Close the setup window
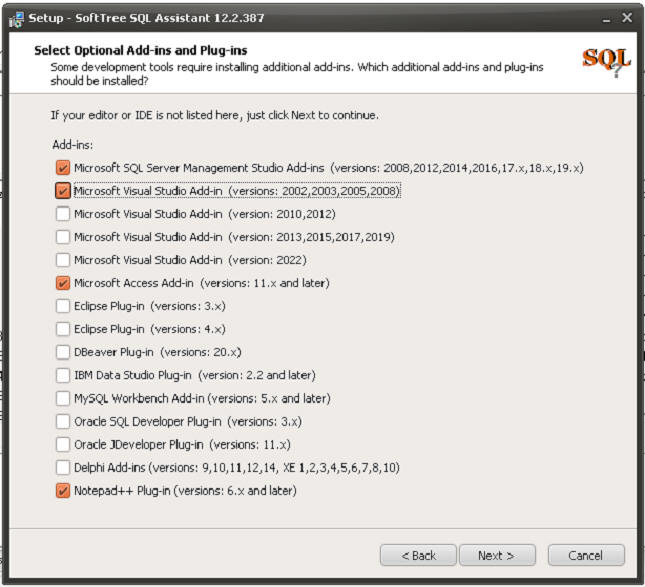The image size is (645, 587). tap(626, 18)
